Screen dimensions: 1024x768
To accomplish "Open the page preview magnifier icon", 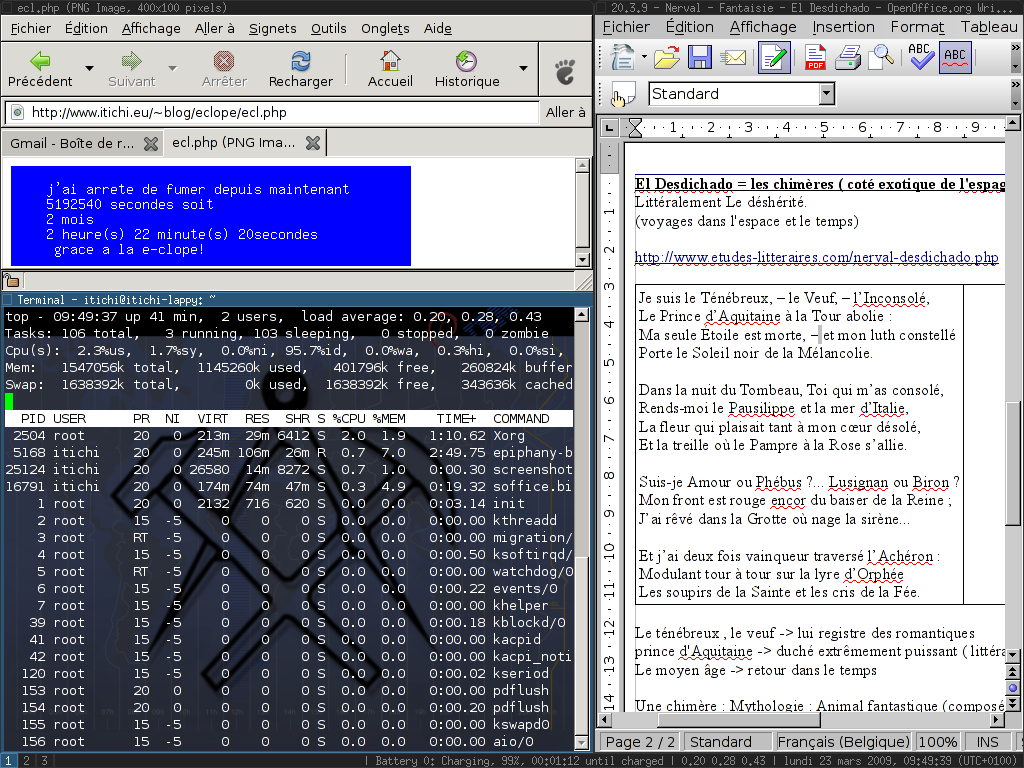I will (881, 57).
